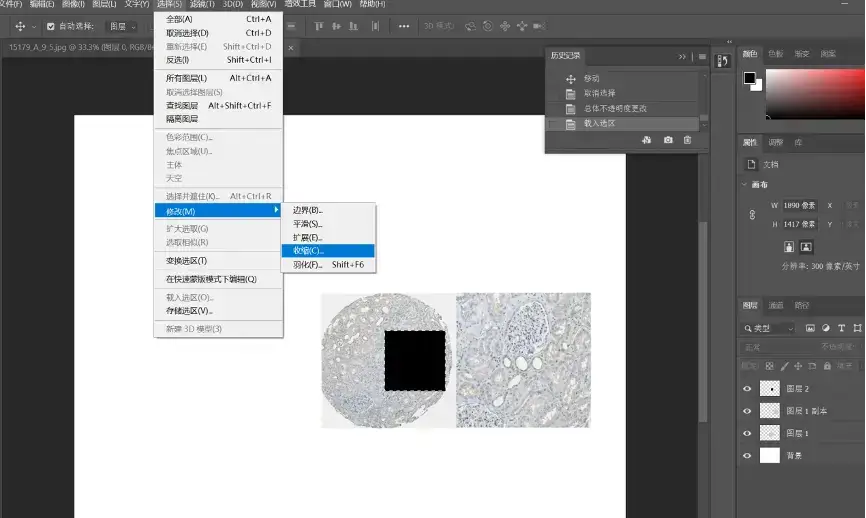
Task: Click the pixel layer filter icon
Action: coord(811,328)
